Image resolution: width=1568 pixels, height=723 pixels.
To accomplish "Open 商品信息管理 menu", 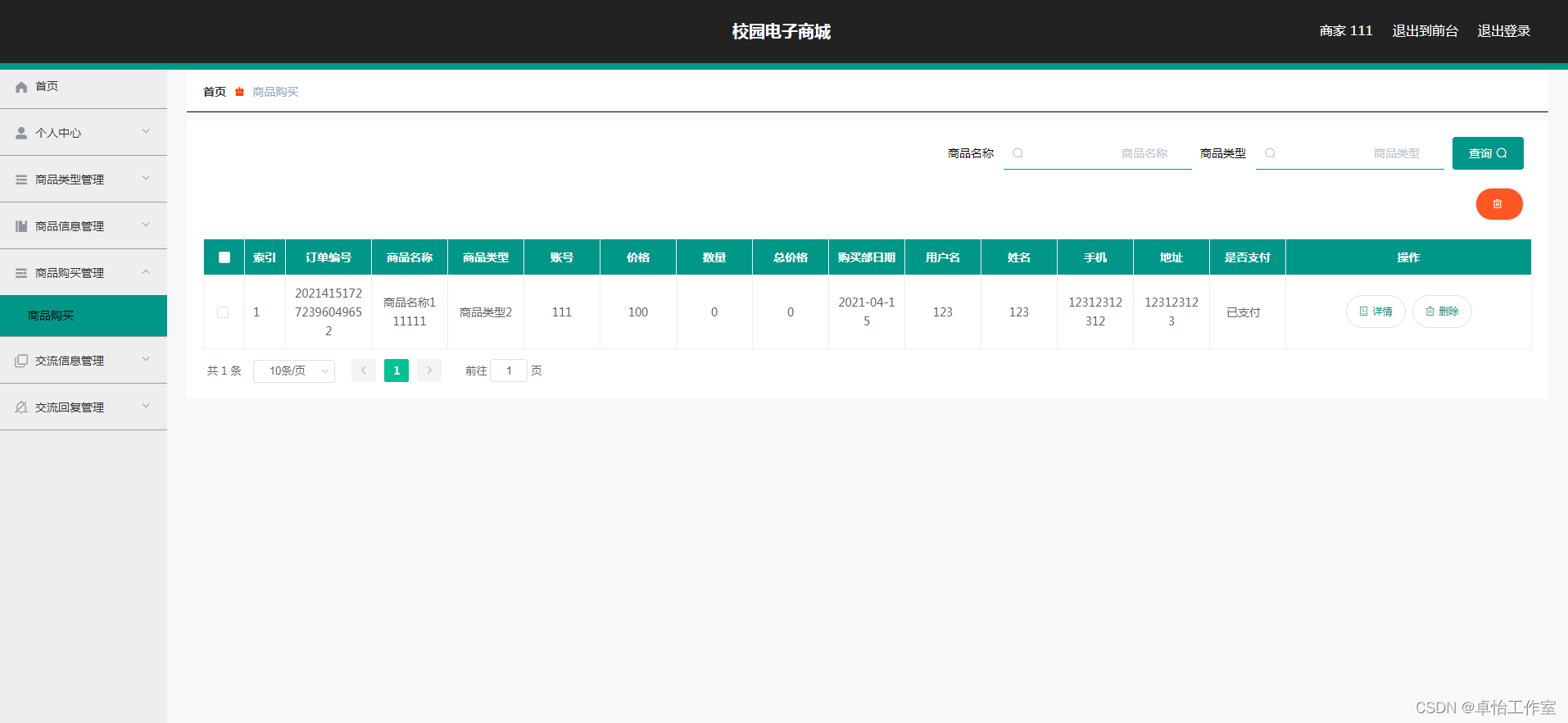I will click(x=84, y=226).
